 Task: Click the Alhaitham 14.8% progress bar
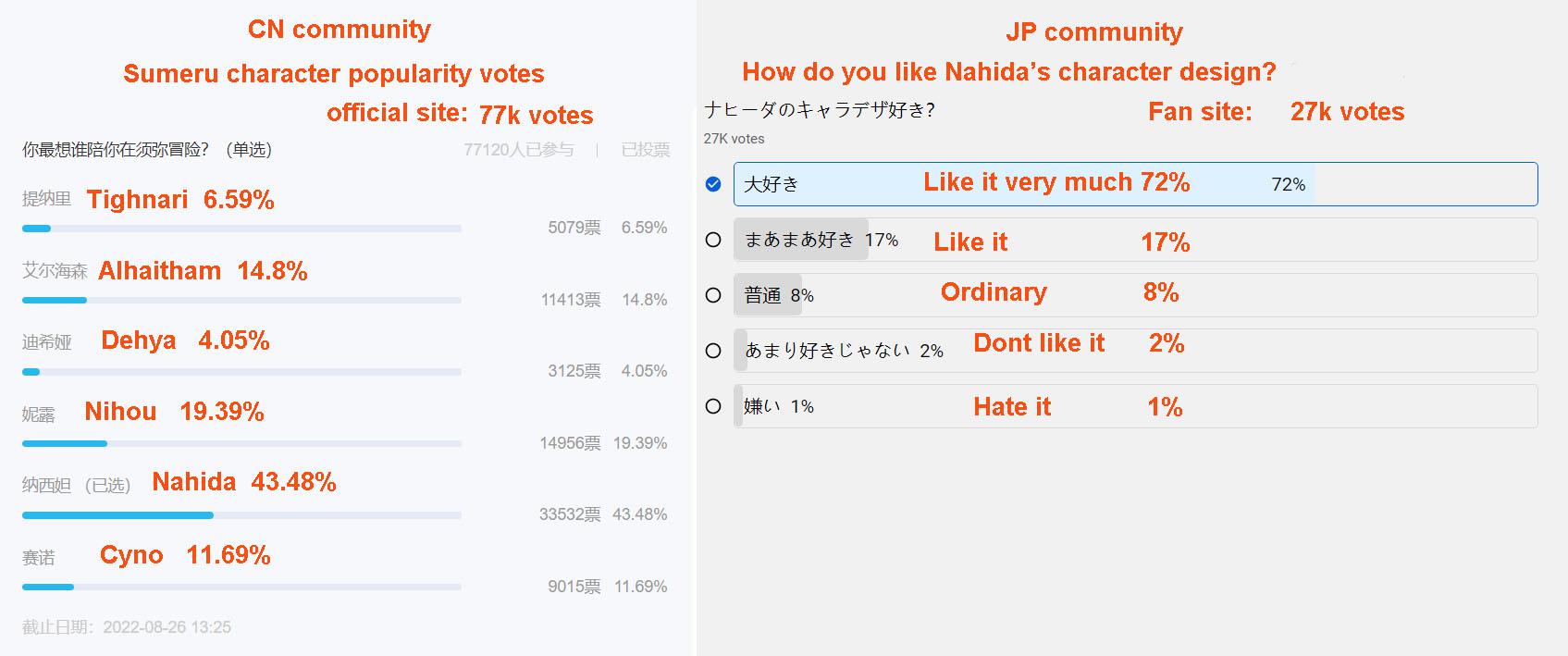(241, 300)
